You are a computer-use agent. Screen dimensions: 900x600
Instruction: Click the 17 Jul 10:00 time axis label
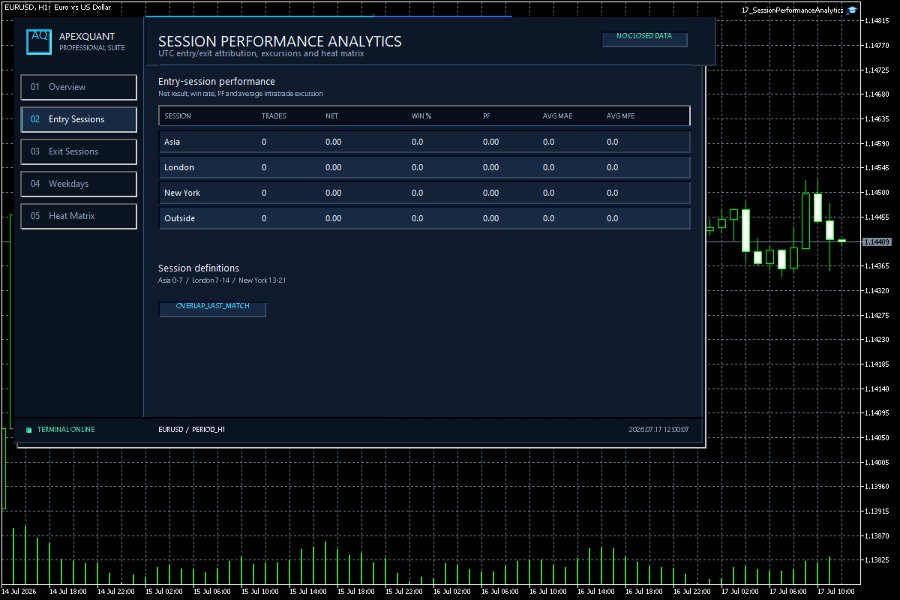click(x=836, y=591)
